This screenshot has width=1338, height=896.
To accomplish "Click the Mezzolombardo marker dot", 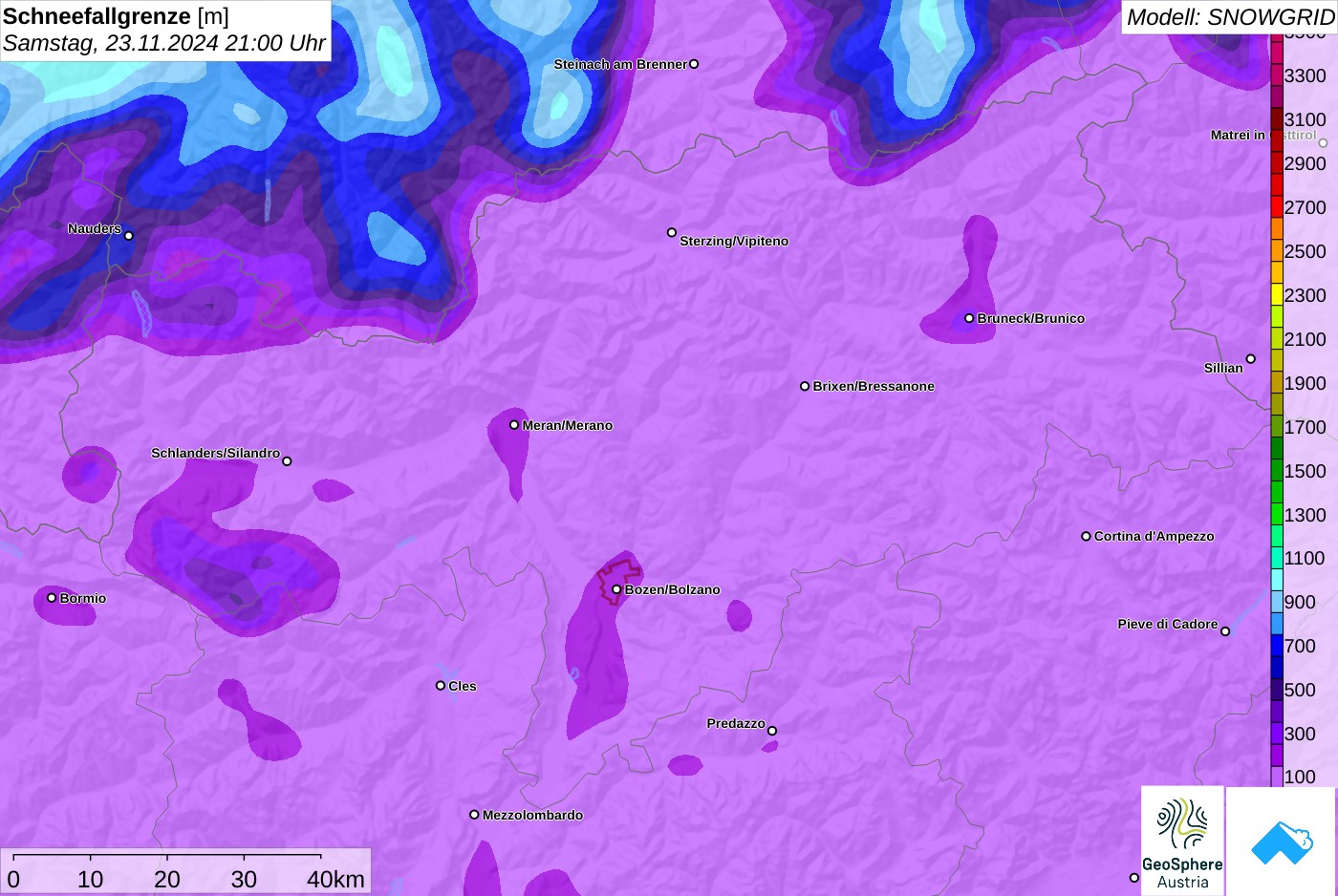I will 474,815.
